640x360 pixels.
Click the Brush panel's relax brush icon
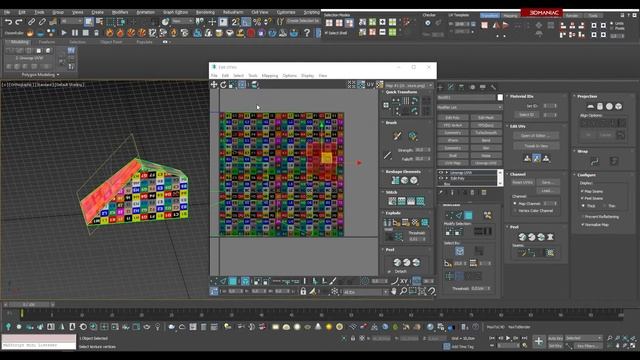[x=412, y=136]
